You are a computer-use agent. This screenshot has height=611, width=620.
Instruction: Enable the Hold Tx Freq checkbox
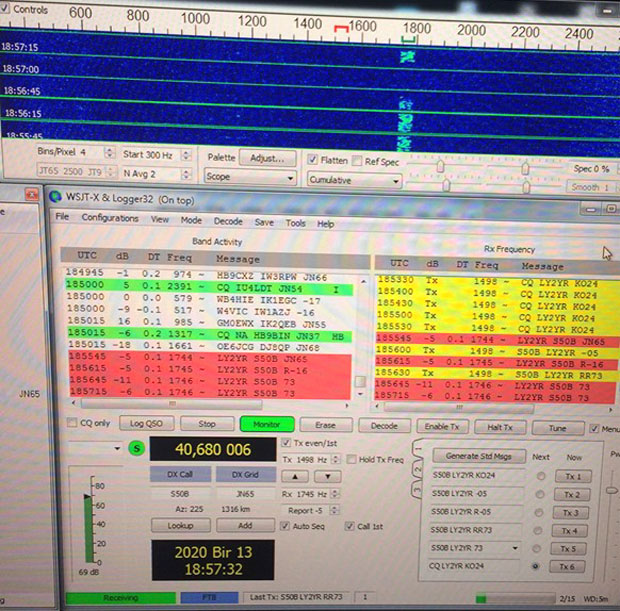pos(351,459)
